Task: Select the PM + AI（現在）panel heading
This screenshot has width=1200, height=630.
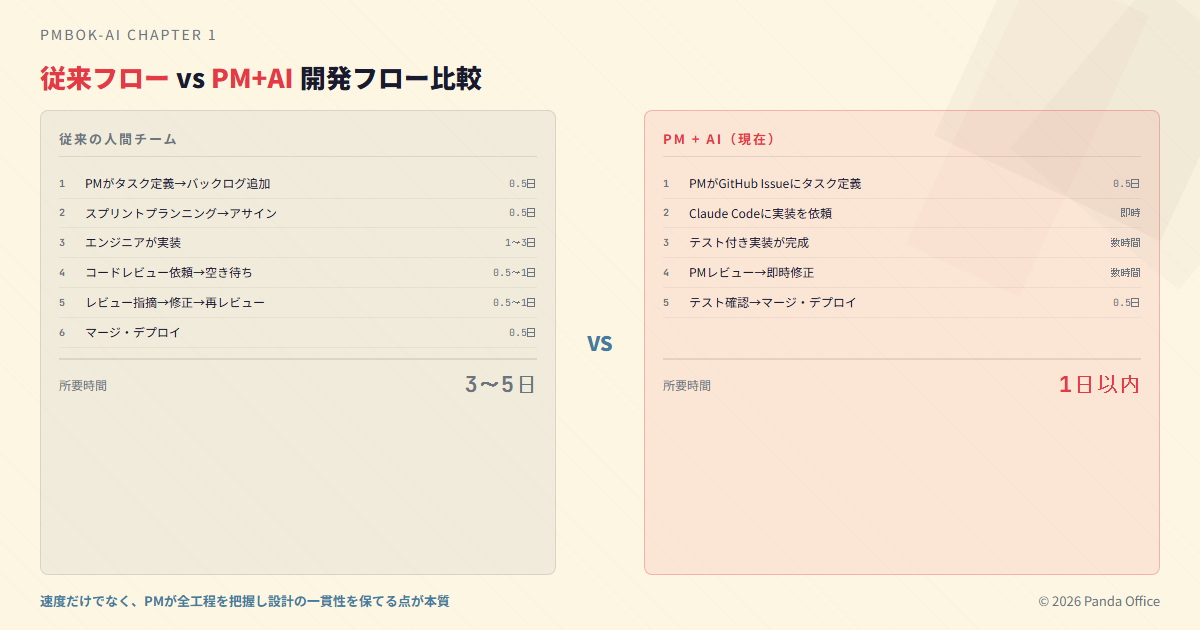Action: [x=720, y=139]
